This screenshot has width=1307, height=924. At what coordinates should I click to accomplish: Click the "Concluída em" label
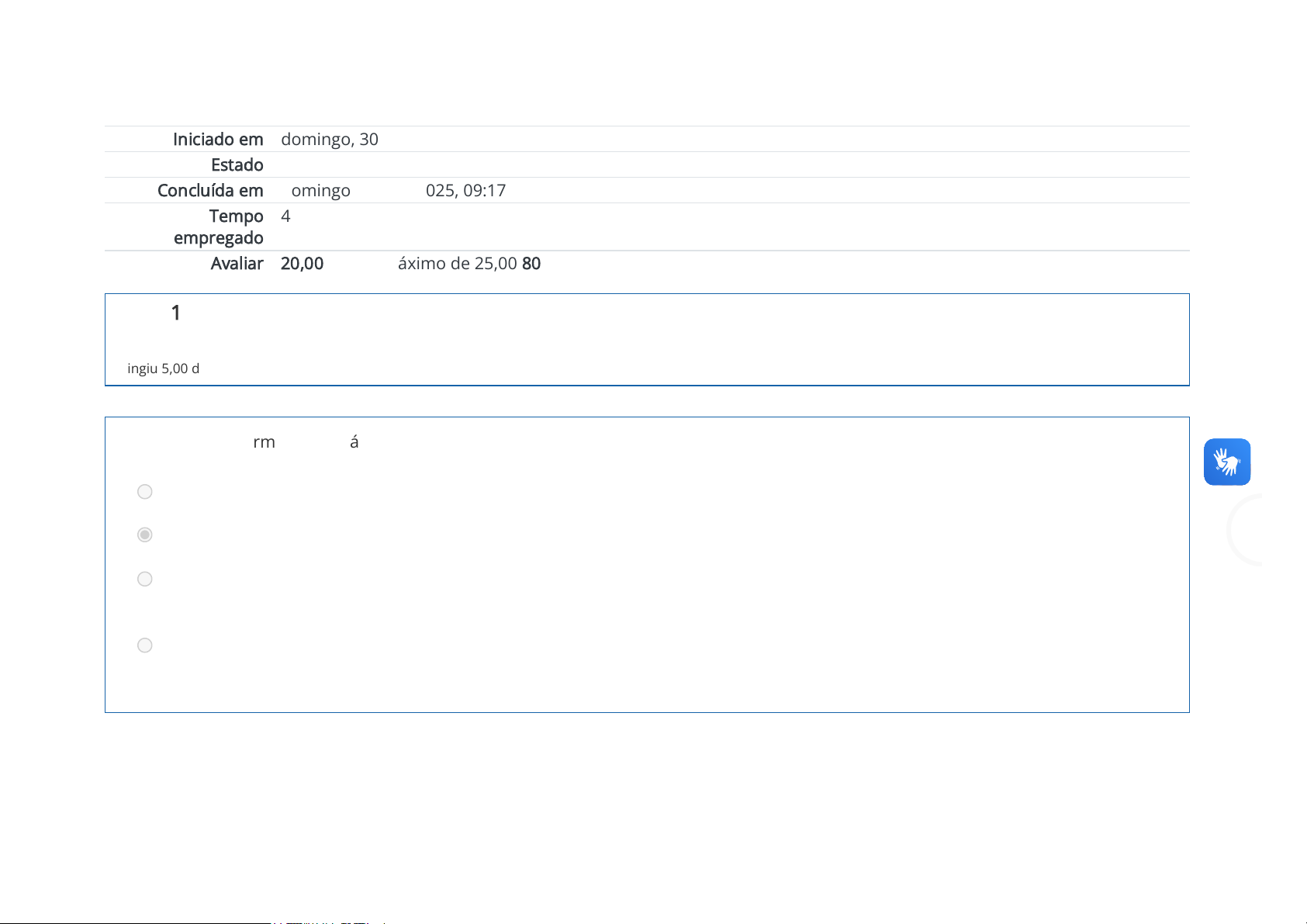210,191
